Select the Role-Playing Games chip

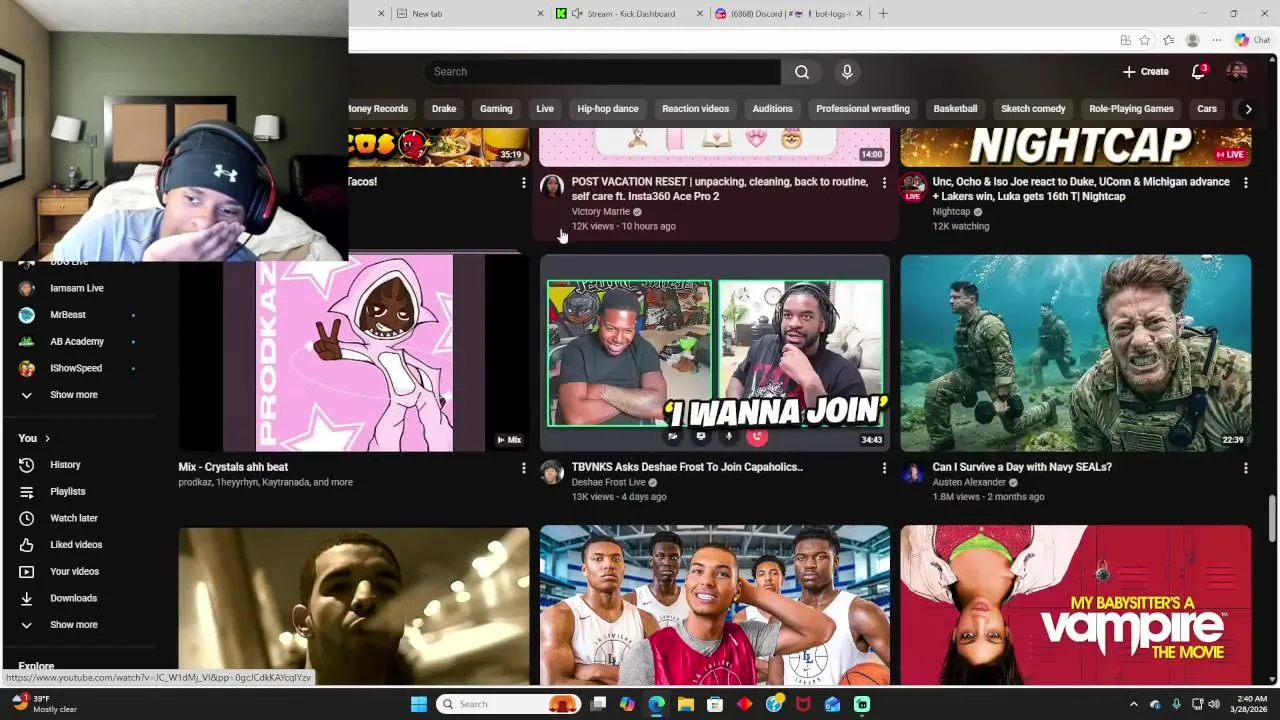[x=1131, y=109]
